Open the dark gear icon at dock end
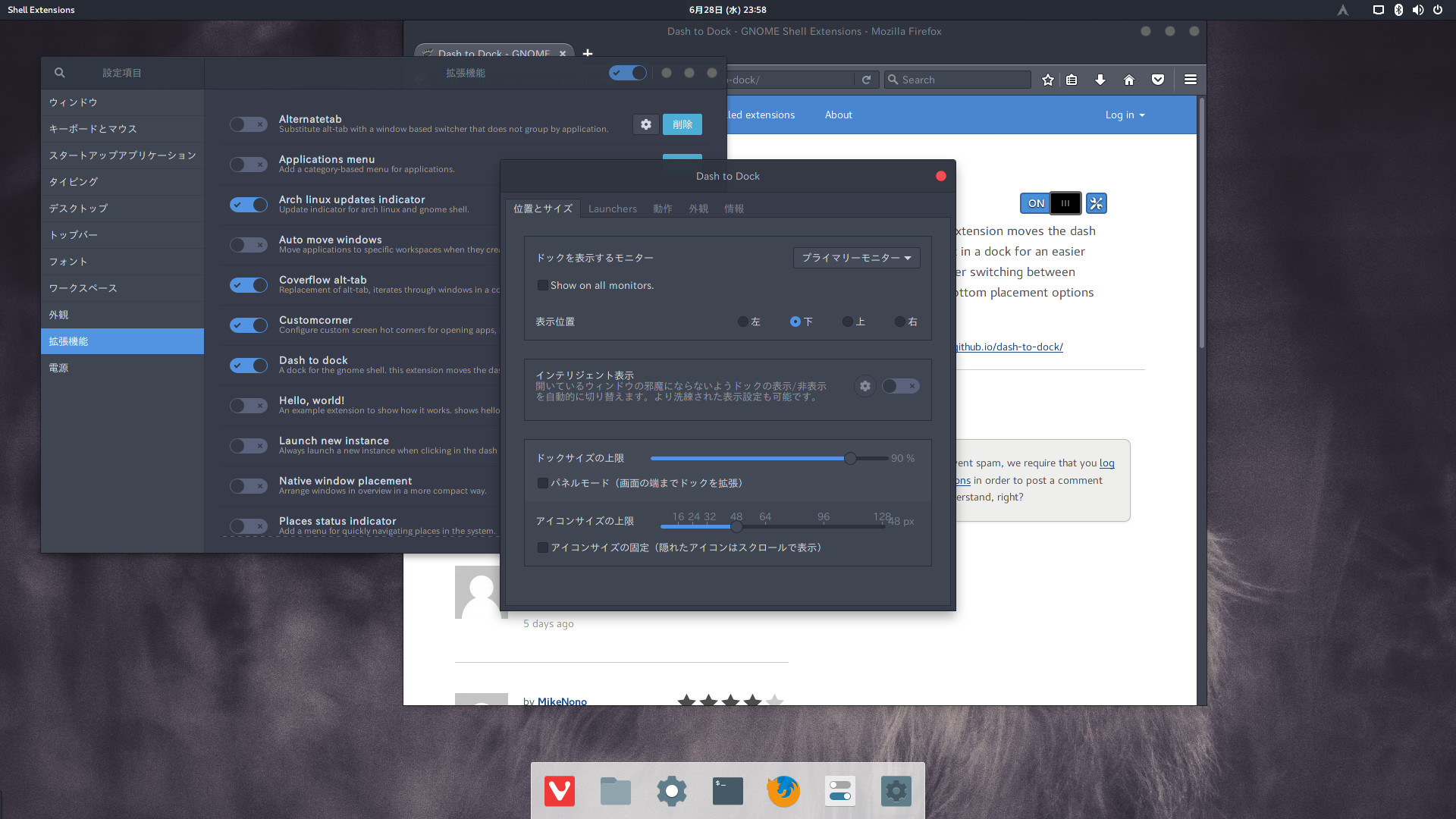Screen dimensions: 1456x819 coord(896,791)
